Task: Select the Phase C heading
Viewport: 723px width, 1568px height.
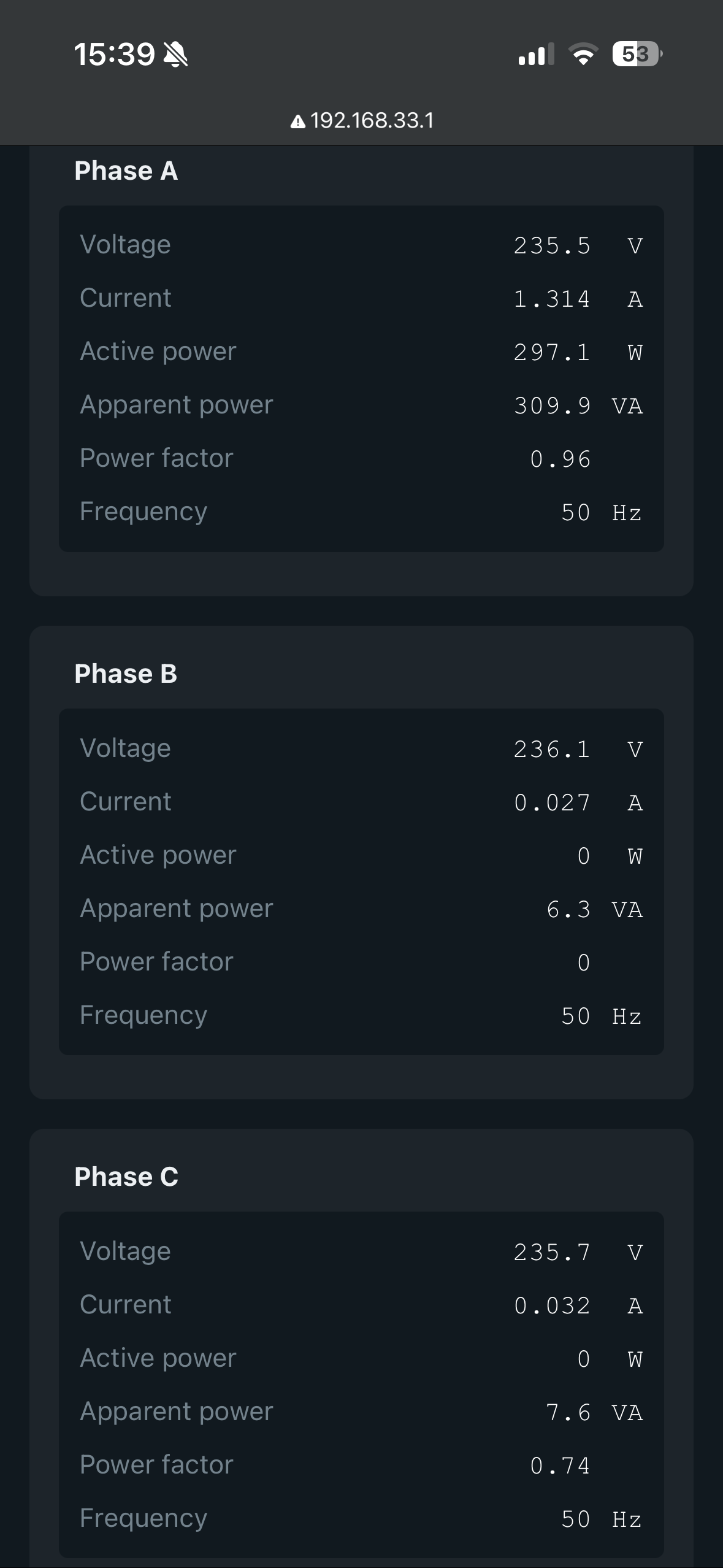Action: (126, 1177)
